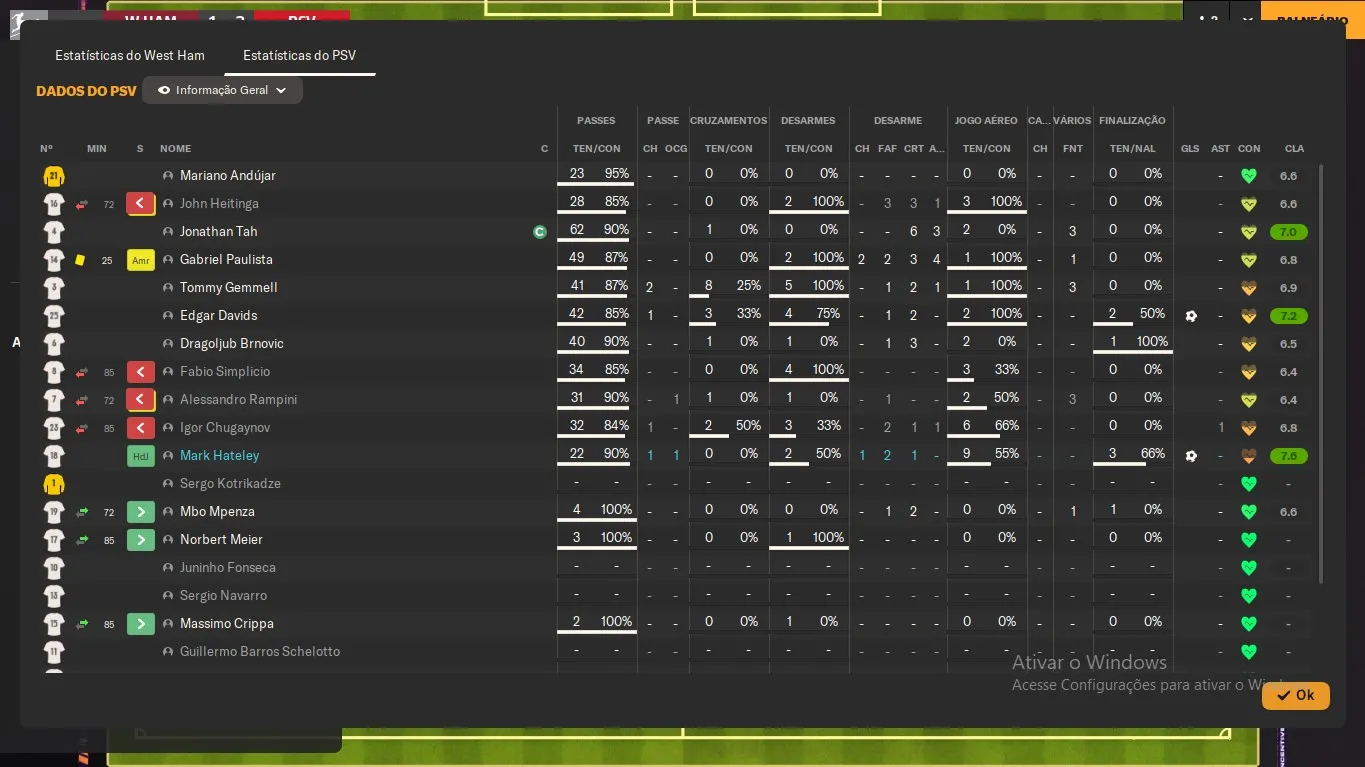The image size is (1365, 767).
Task: Click Igor Chugaynov's 66% aerial value
Action: tap(1007, 426)
